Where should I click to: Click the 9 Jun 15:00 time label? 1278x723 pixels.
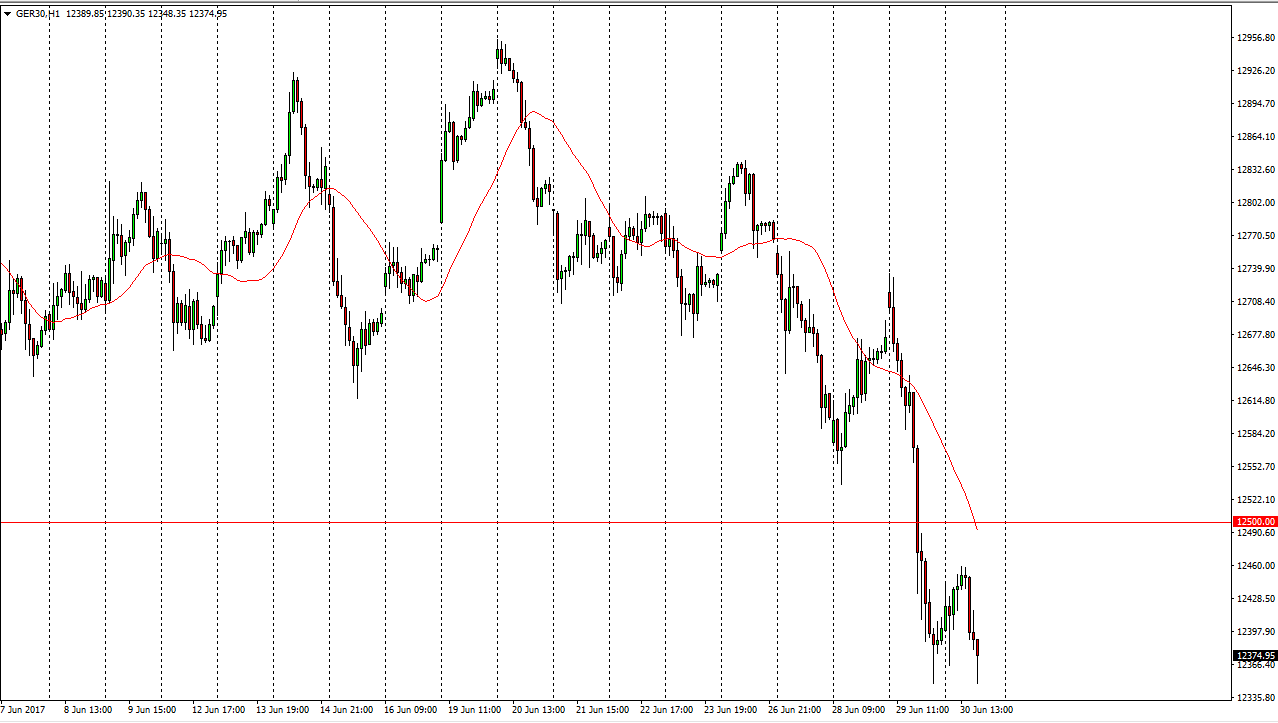152,710
